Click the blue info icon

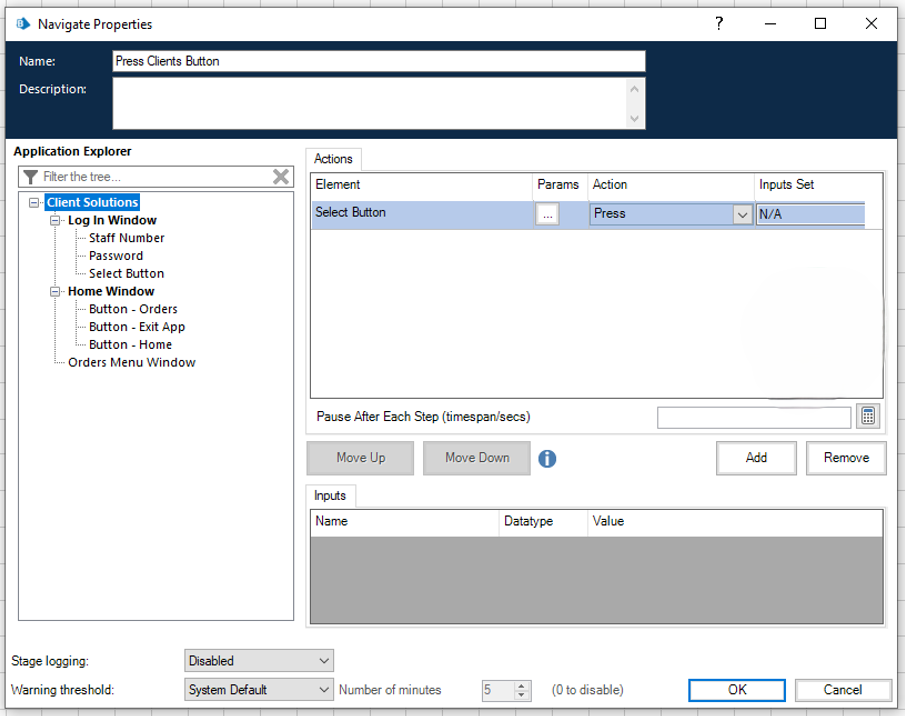tap(547, 459)
